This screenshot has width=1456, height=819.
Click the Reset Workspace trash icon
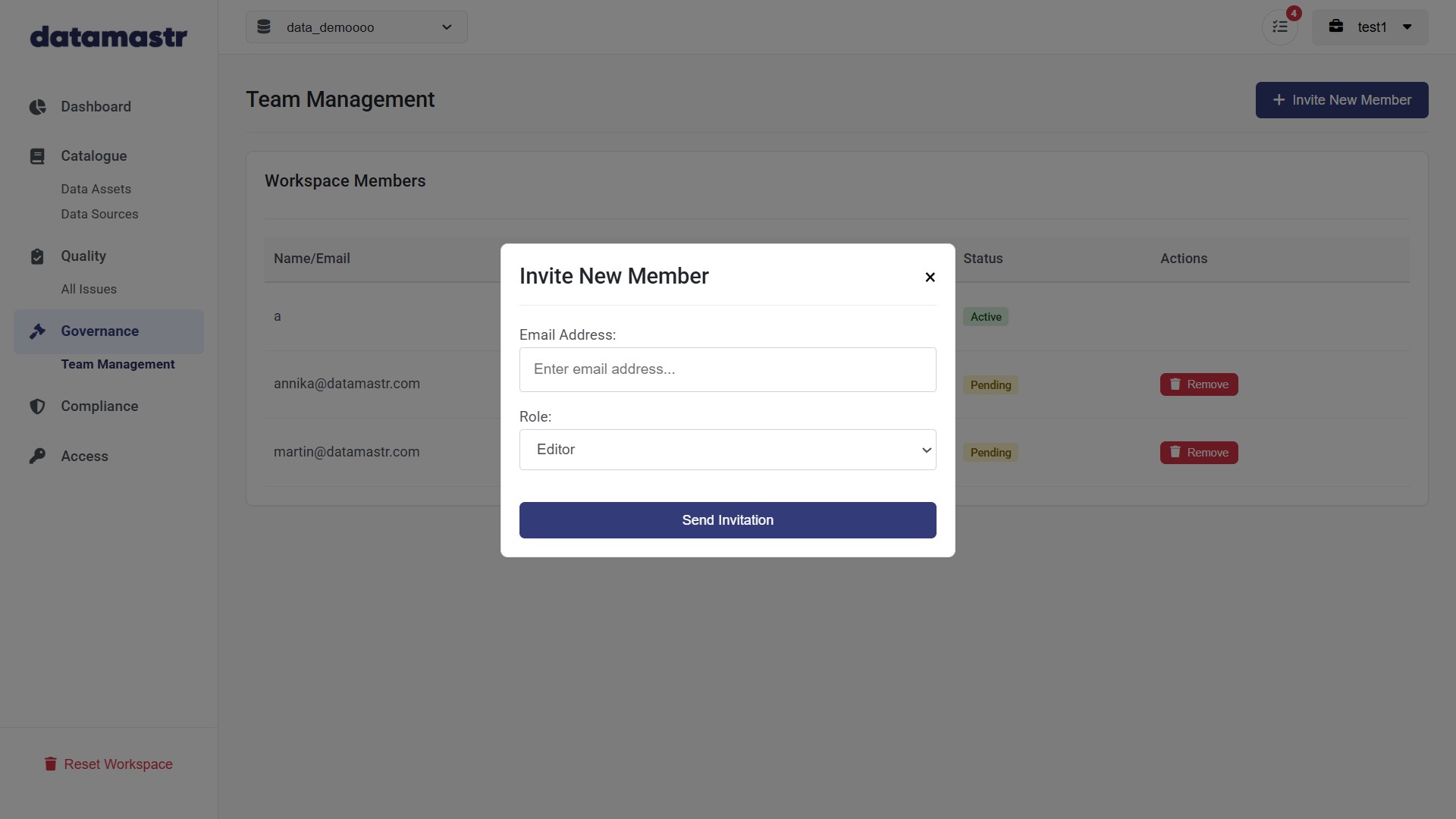pyautogui.click(x=50, y=764)
